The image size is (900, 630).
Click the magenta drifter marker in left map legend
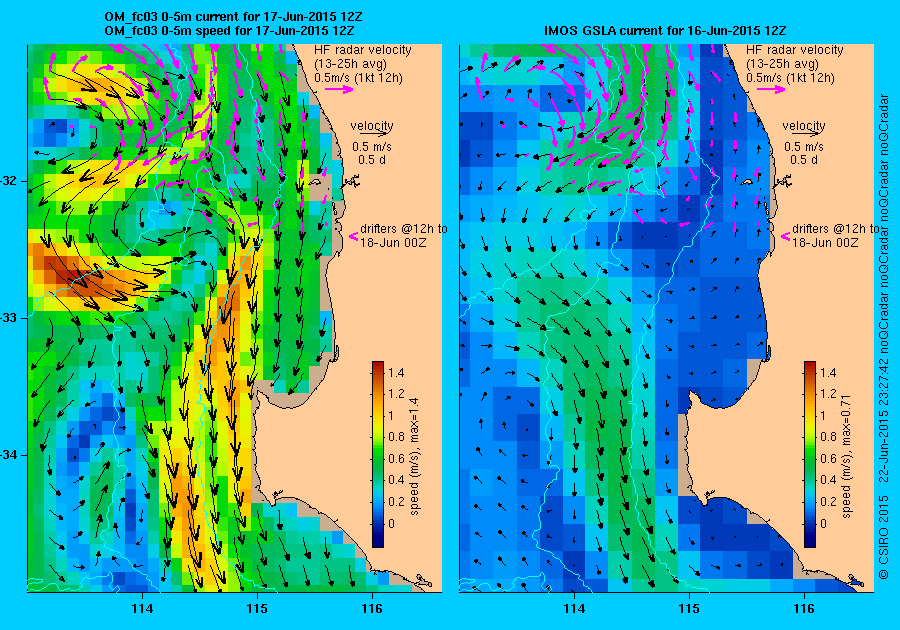coord(354,236)
